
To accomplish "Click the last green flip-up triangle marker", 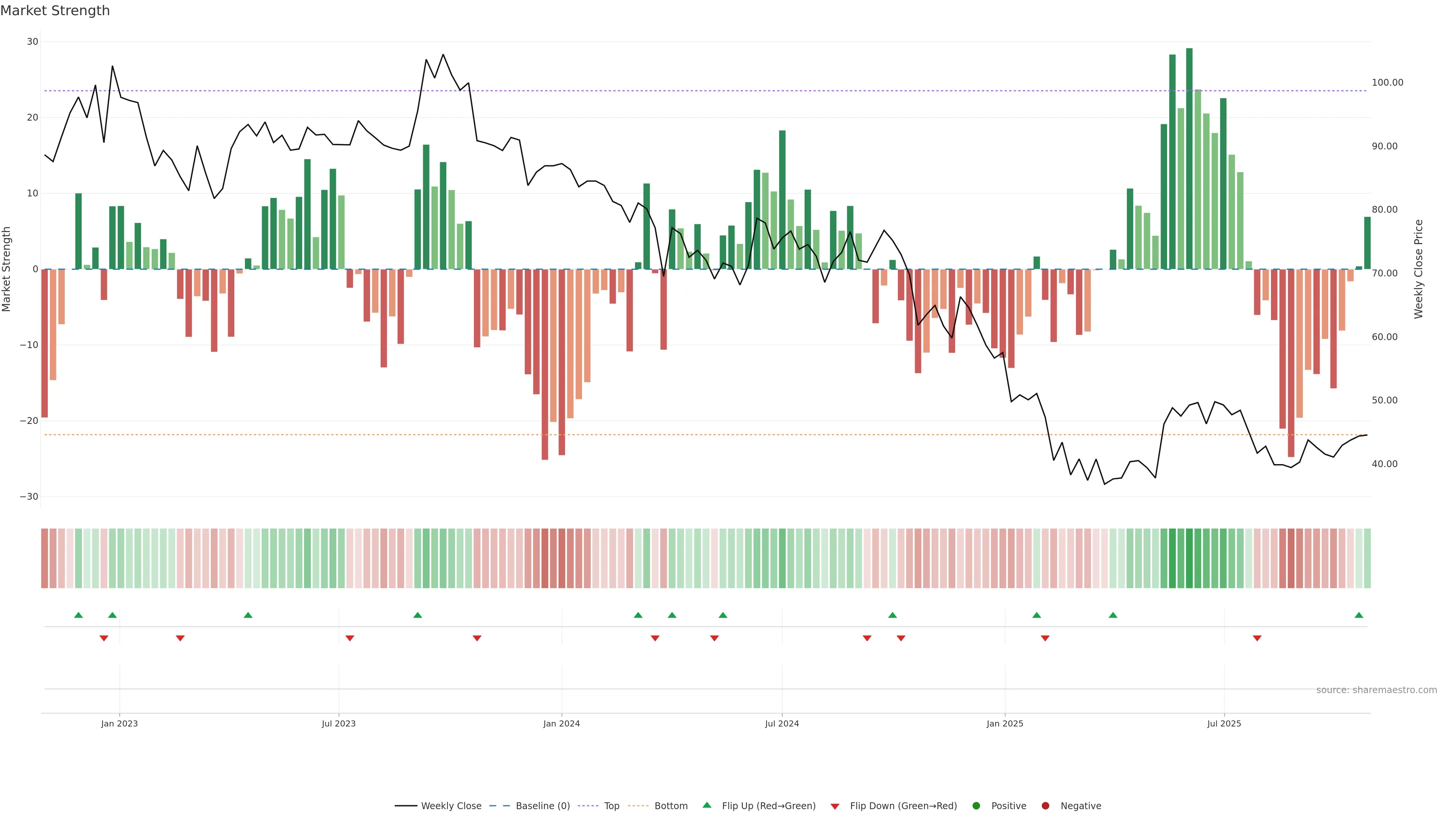I will pos(1359,615).
